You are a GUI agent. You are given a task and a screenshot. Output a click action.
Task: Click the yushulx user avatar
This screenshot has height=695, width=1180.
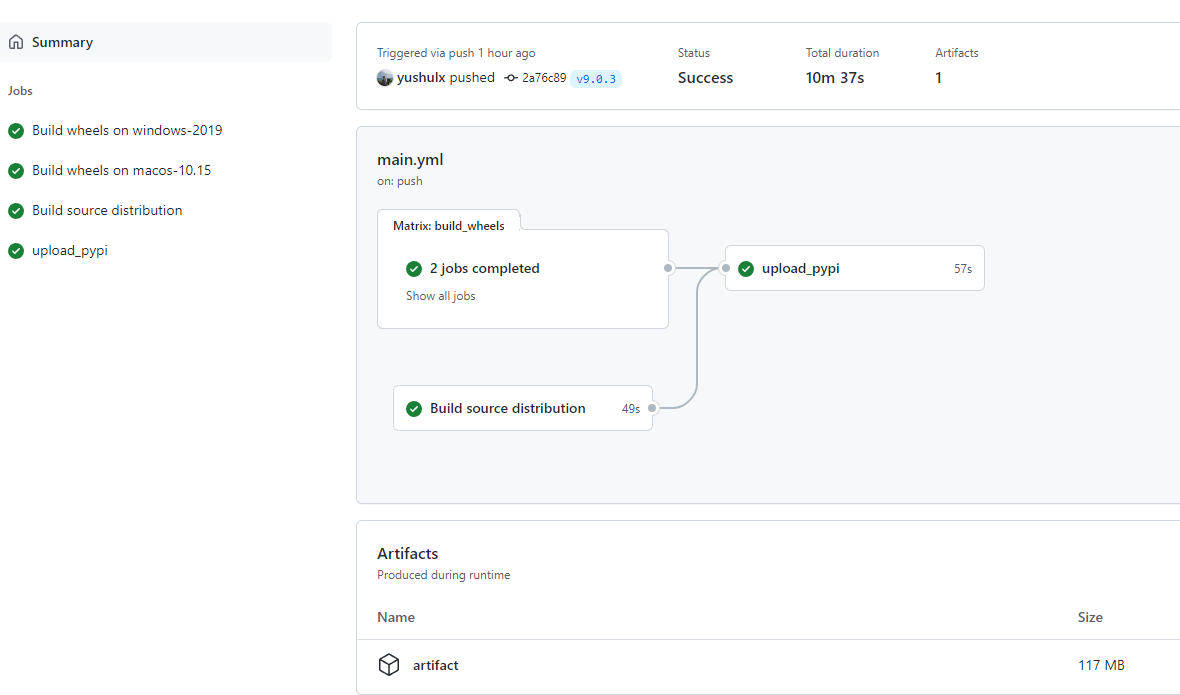coord(385,78)
